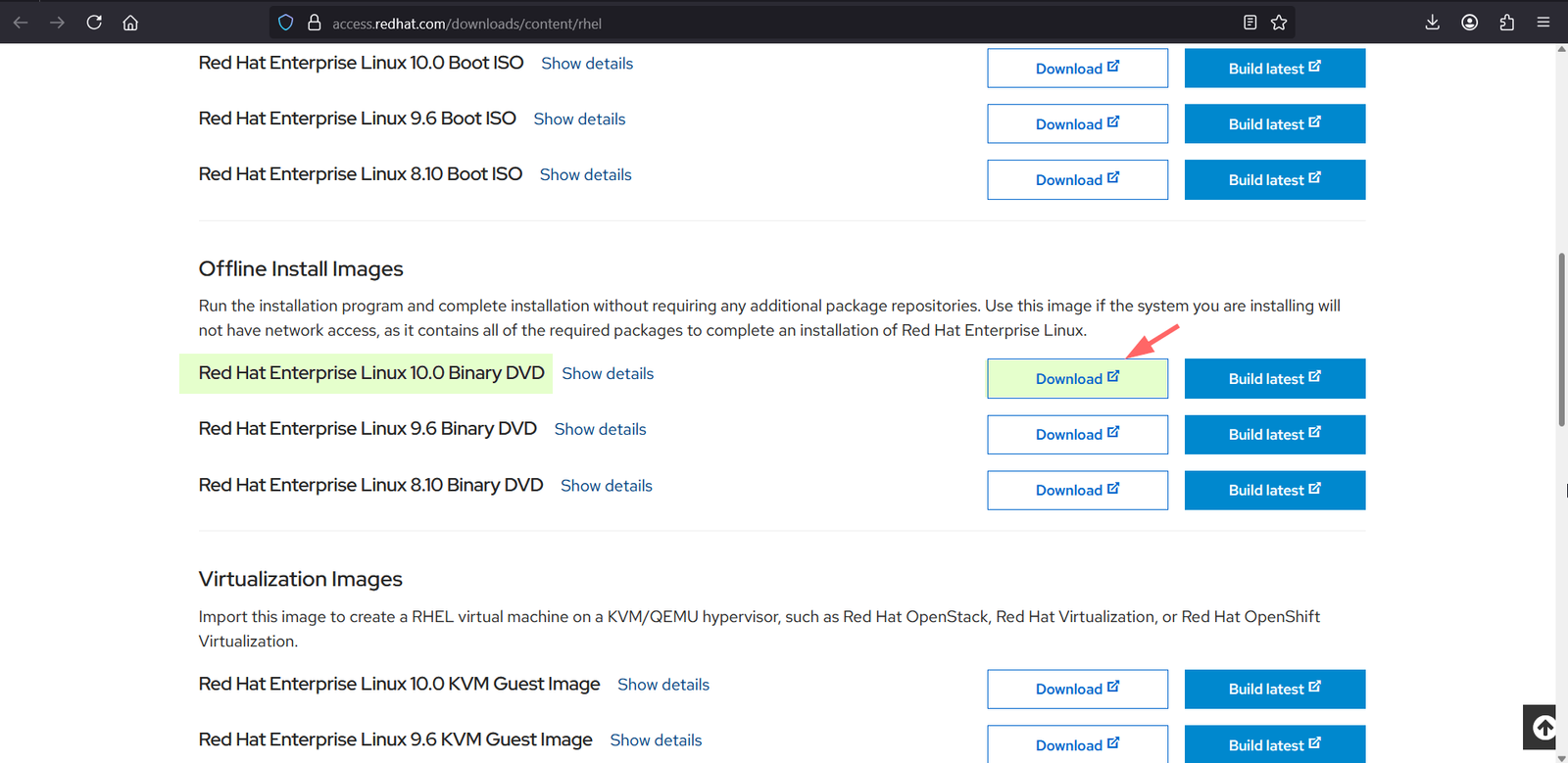
Task: Download RHEL 8.10 Binary DVD
Action: [1077, 491]
